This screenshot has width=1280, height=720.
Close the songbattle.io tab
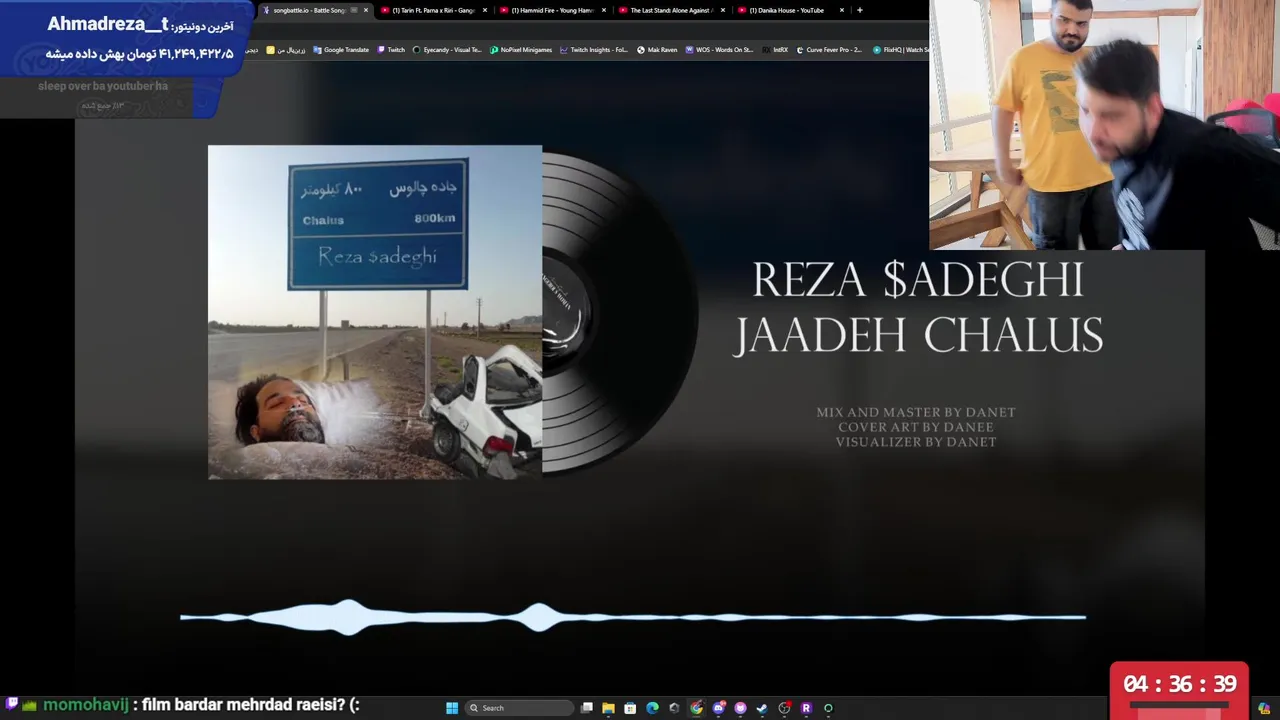(366, 10)
